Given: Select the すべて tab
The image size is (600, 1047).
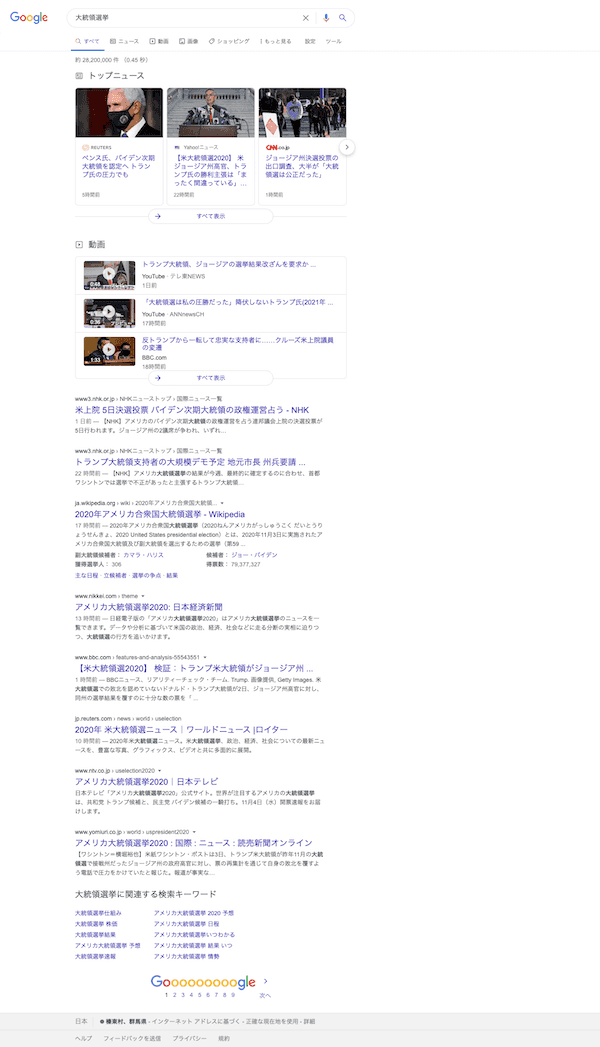Looking at the screenshot, I should click(x=87, y=41).
